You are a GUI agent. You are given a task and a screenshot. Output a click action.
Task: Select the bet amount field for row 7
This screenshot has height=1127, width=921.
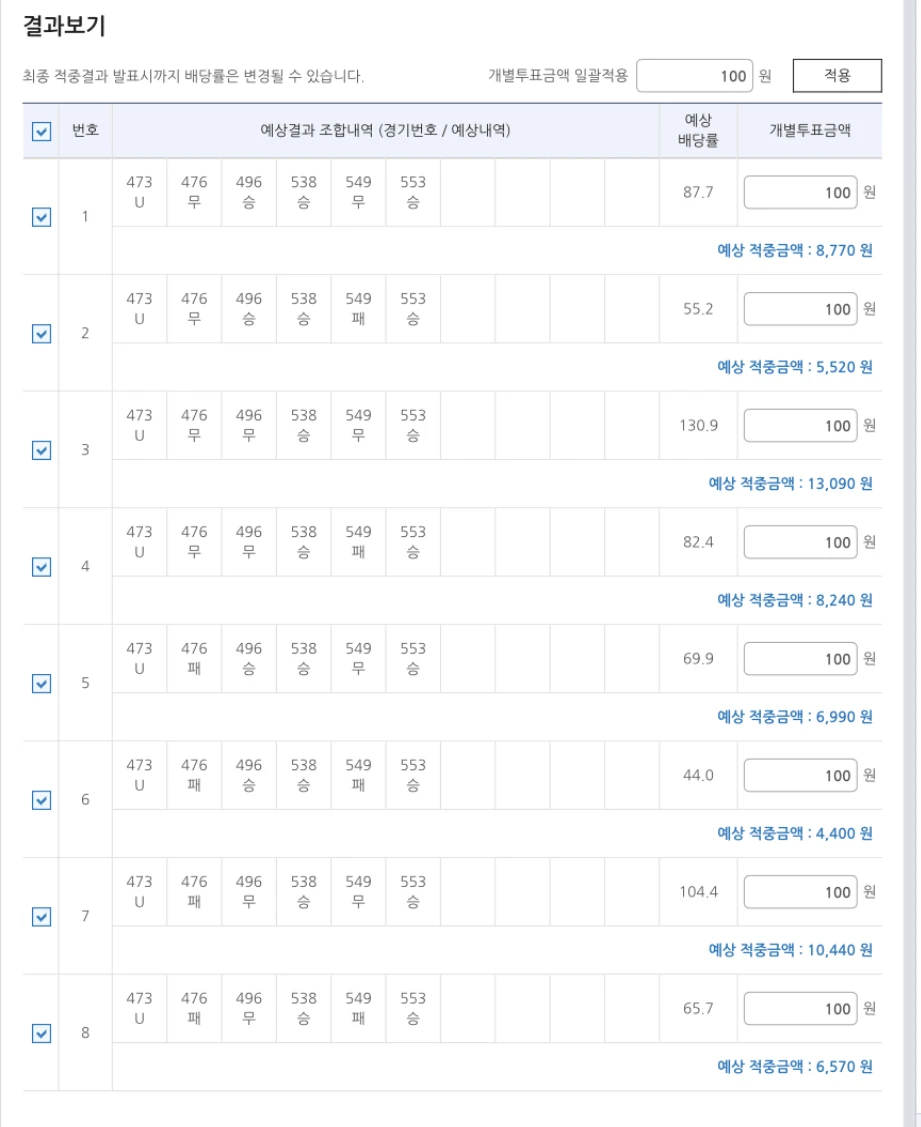coord(800,892)
